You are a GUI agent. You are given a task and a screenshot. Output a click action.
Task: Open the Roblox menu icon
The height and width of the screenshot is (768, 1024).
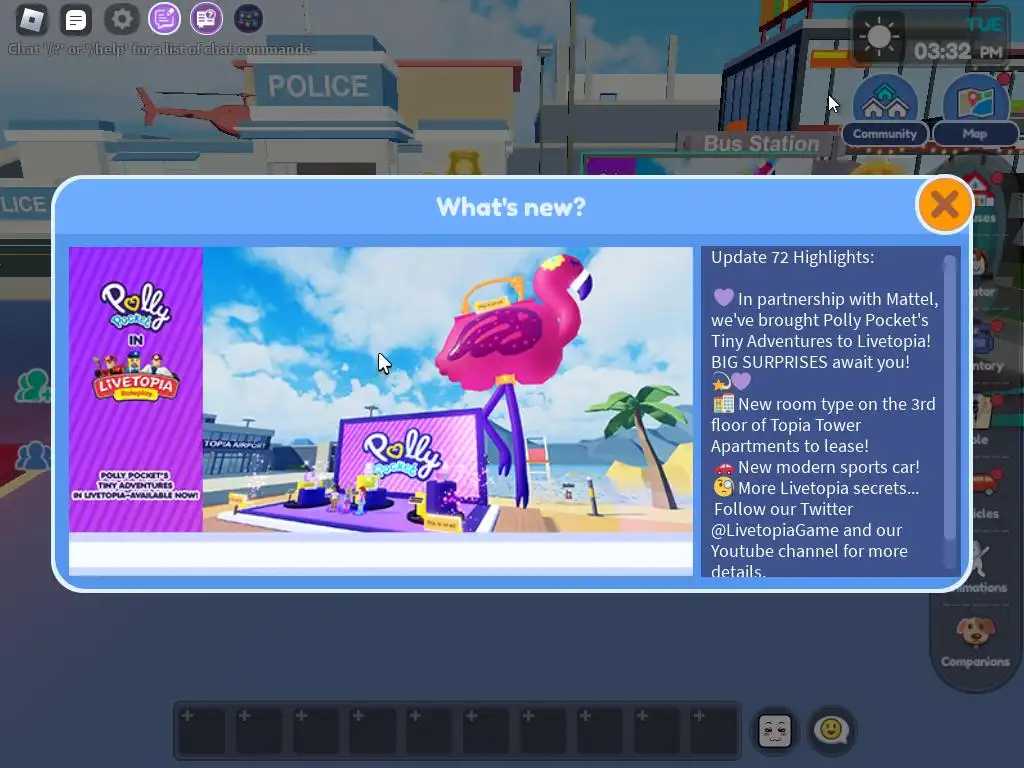coord(31,20)
